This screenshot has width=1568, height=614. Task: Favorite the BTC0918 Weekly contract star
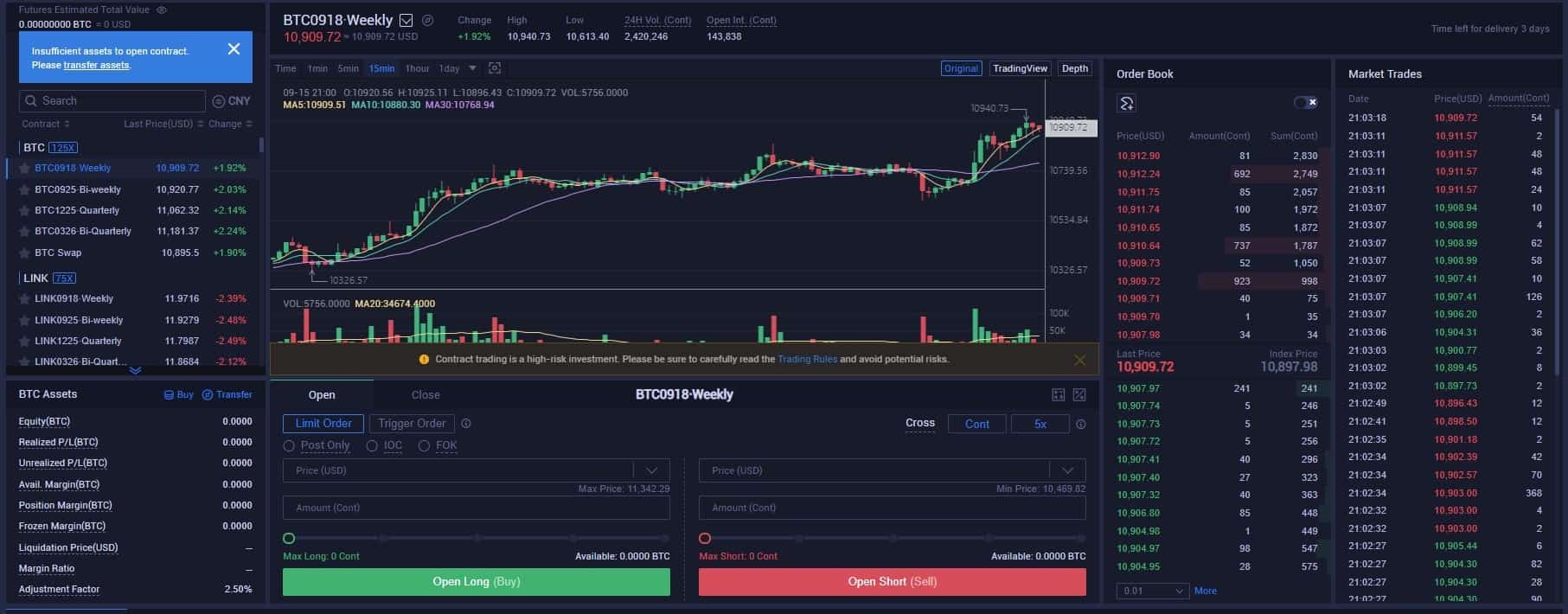25,169
